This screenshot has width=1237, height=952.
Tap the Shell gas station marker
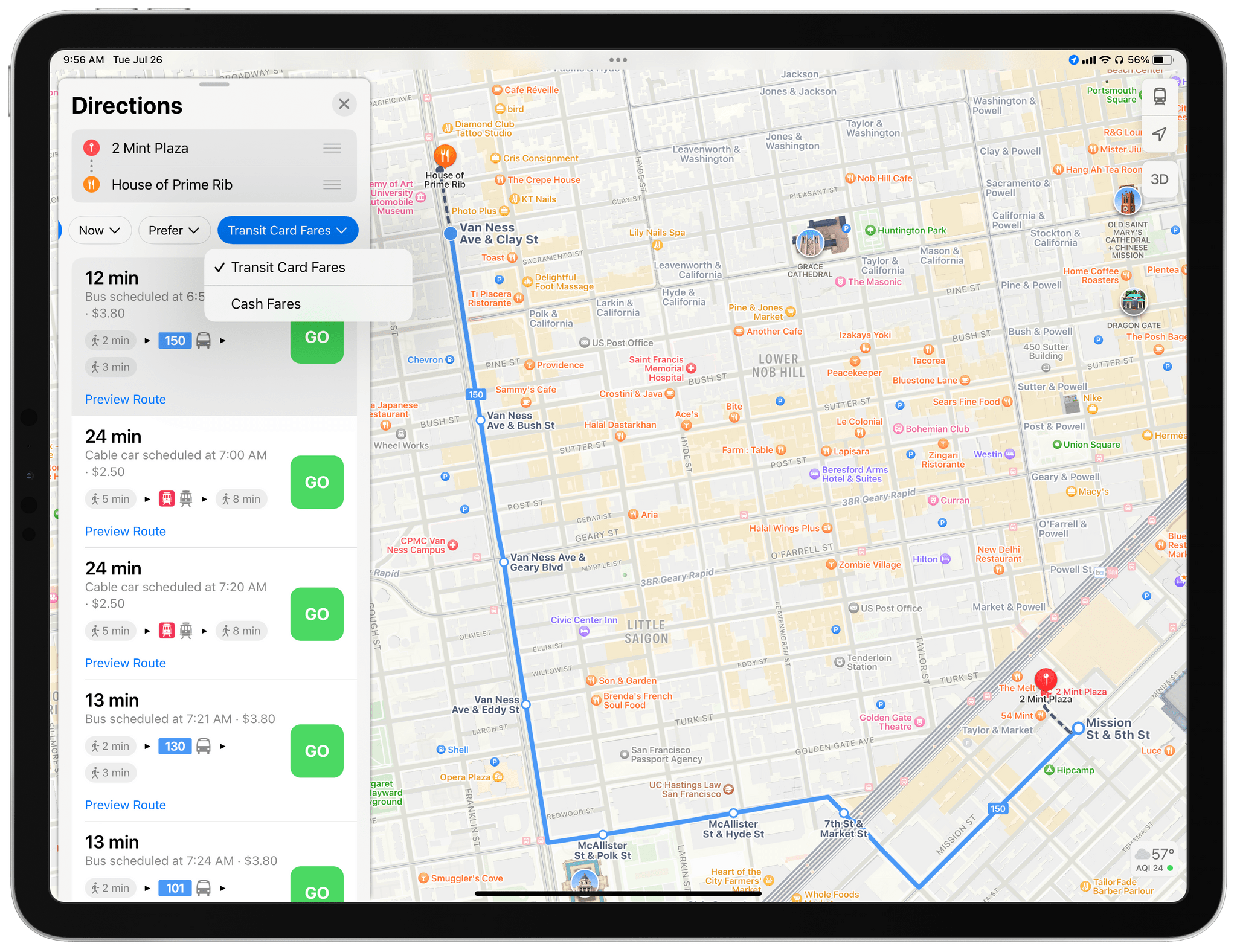point(441,750)
